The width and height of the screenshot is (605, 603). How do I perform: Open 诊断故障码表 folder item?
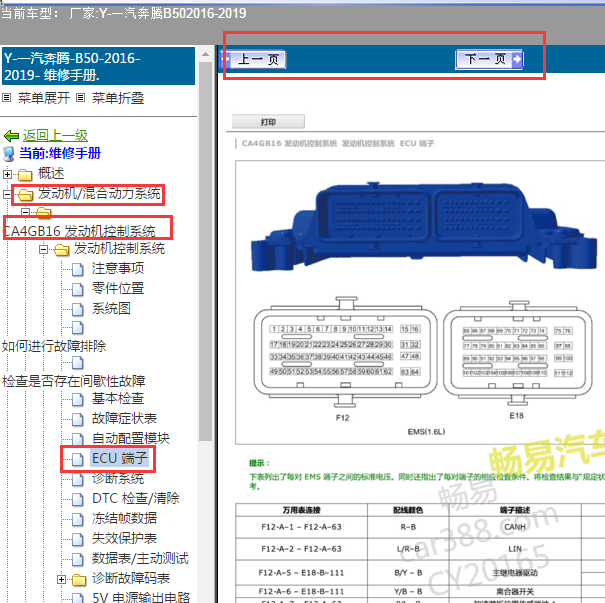point(131,578)
